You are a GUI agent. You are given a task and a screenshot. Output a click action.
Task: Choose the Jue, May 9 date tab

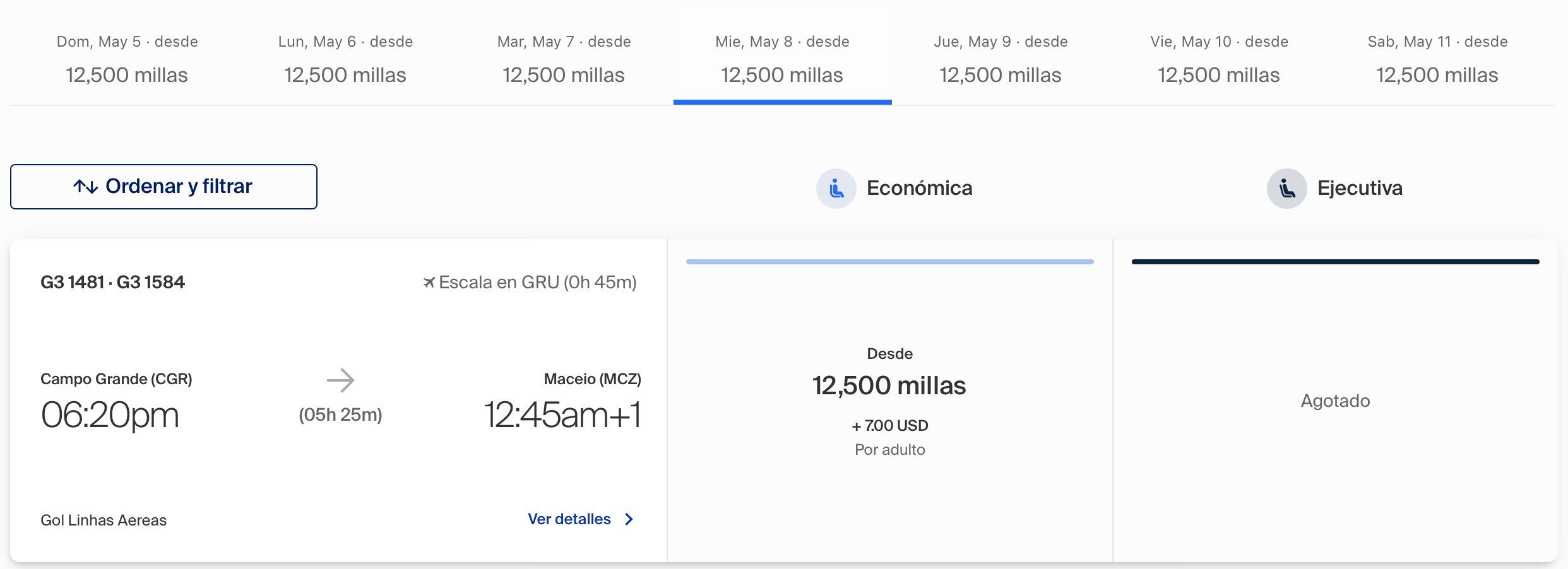coord(1001,59)
